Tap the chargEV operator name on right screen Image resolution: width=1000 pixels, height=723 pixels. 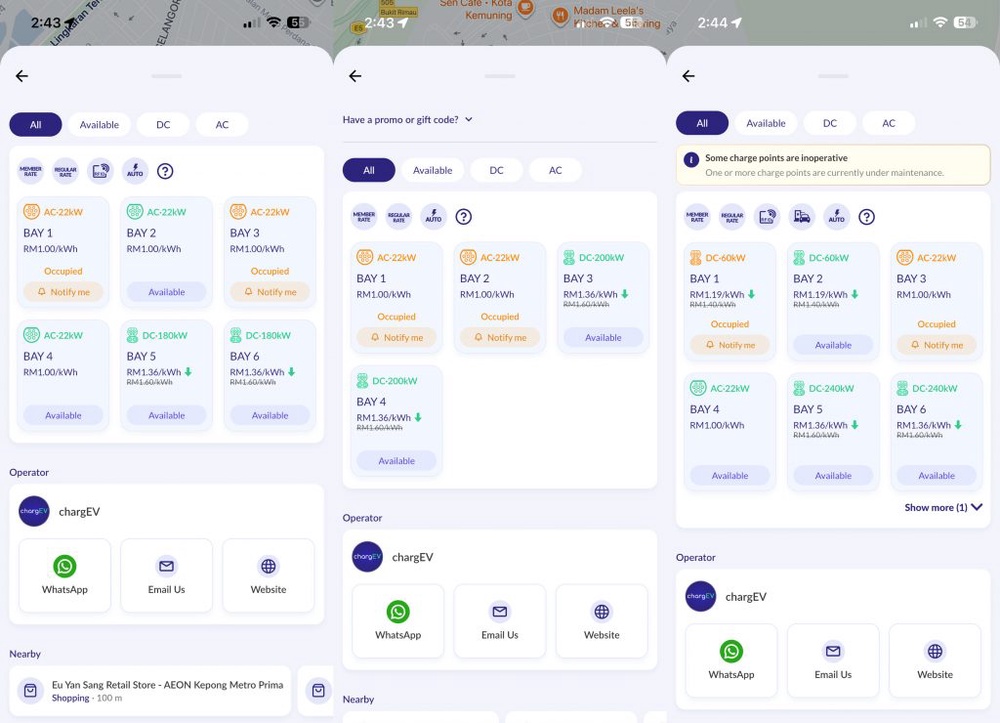pyautogui.click(x=746, y=597)
